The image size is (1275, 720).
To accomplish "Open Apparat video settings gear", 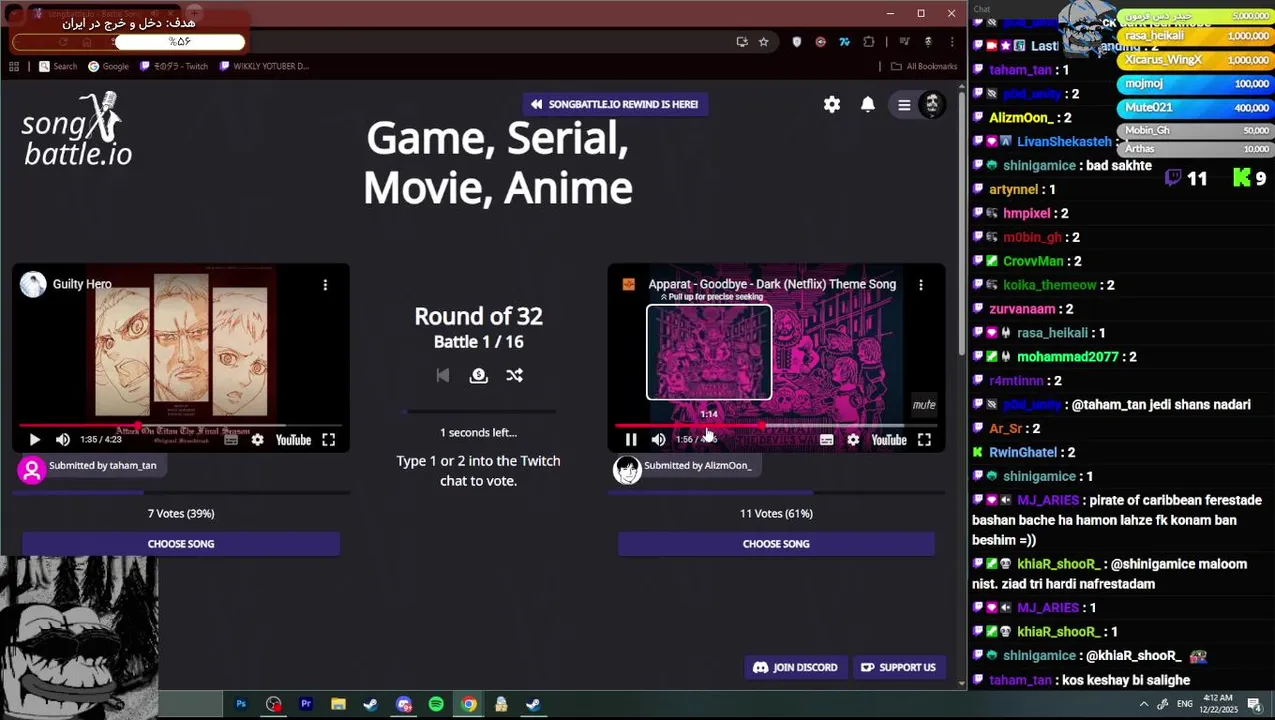I will [x=853, y=440].
